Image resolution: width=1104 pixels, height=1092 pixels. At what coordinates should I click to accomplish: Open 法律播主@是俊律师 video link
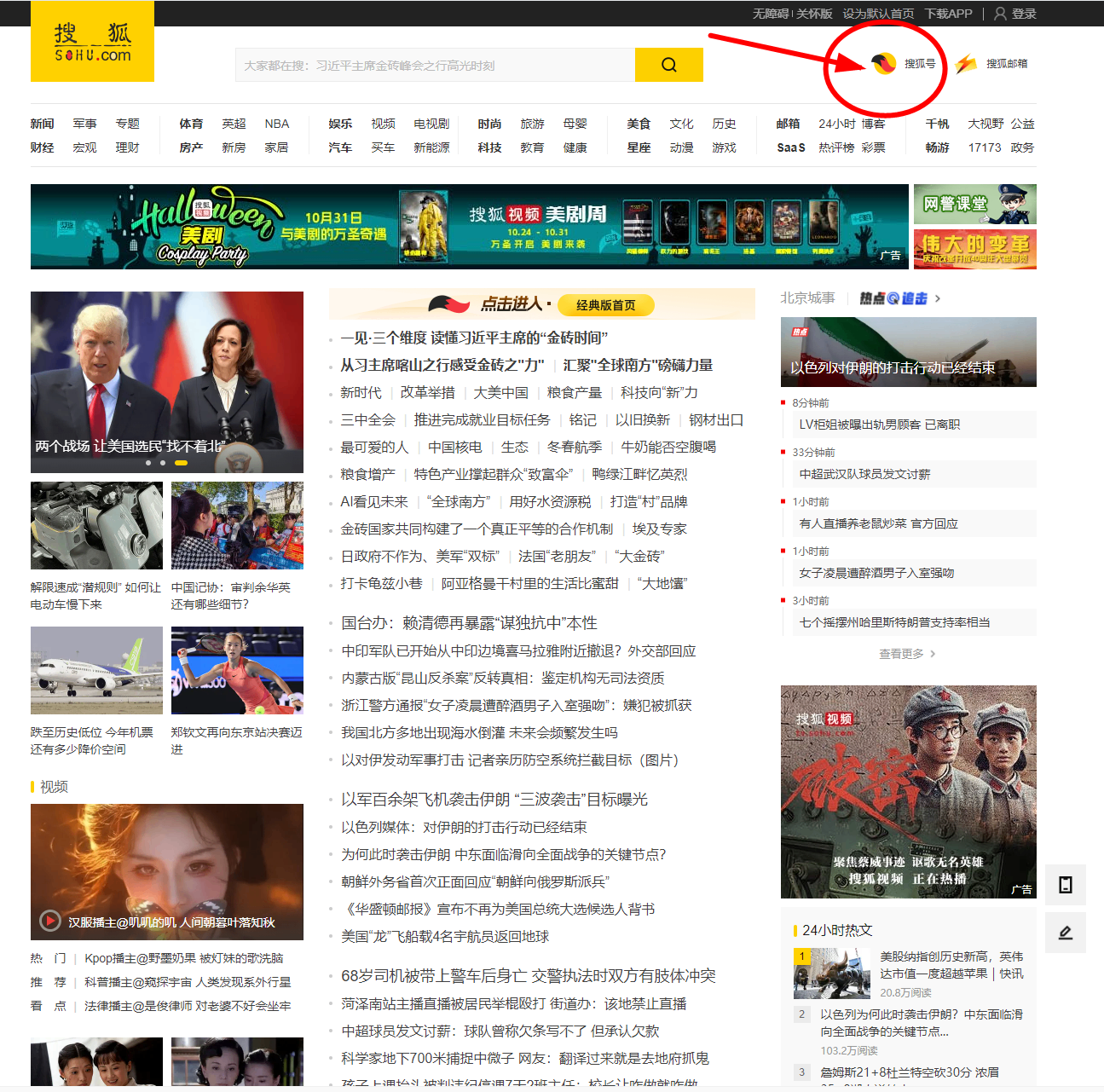[188, 1006]
